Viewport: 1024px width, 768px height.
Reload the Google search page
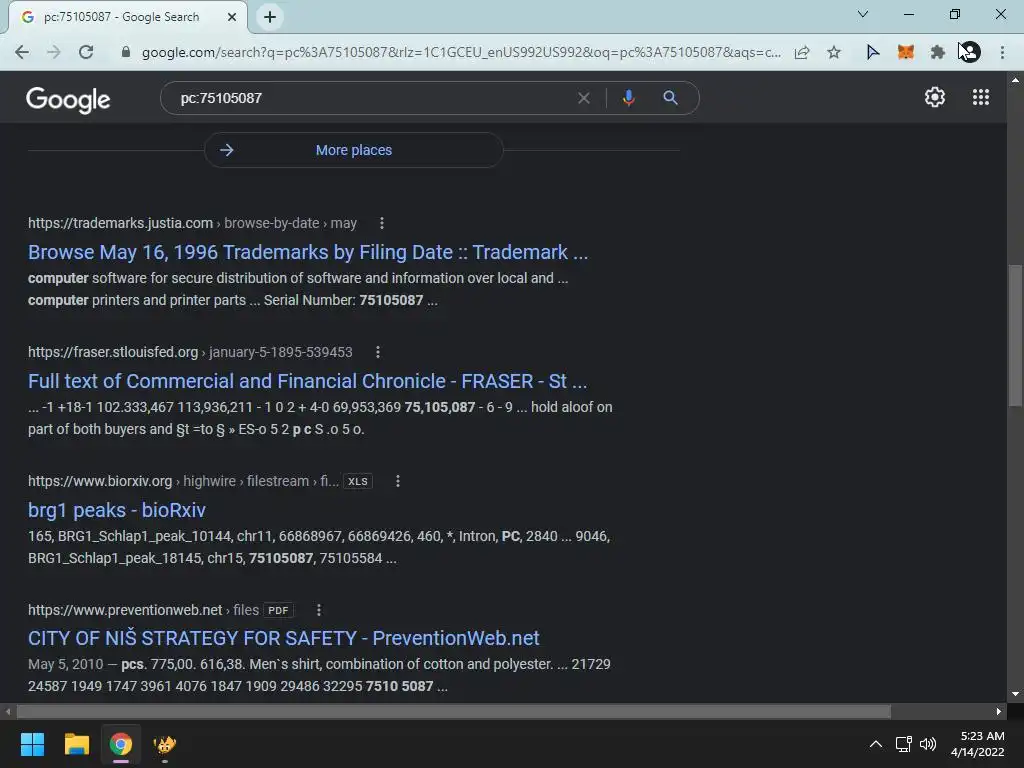pyautogui.click(x=86, y=52)
